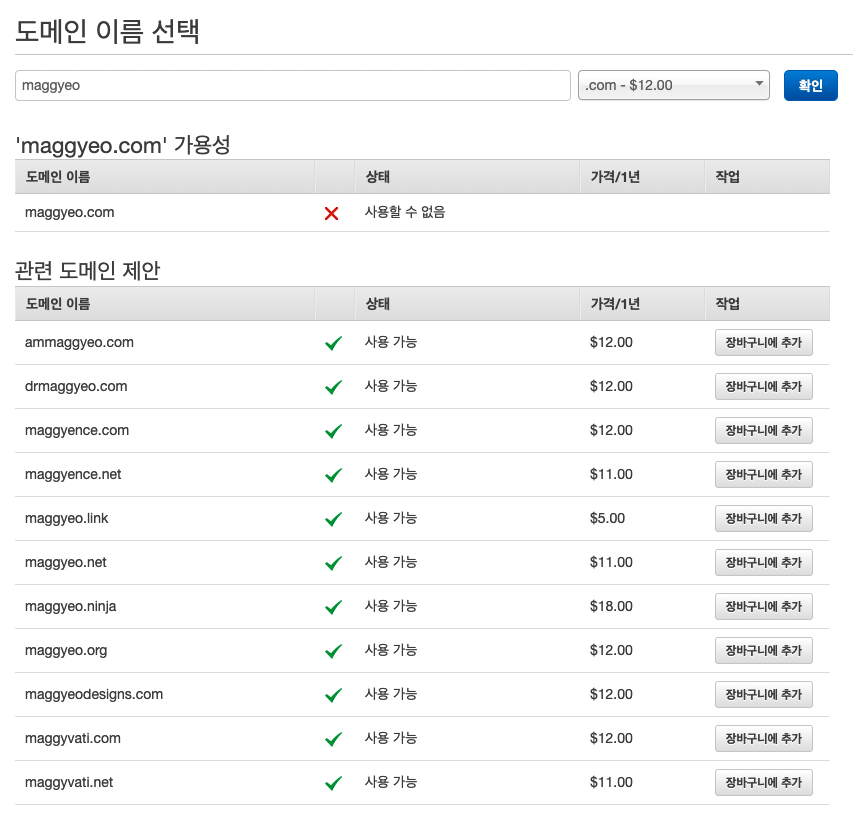Click green checkmark for maggyence.net
The image size is (853, 820).
tap(334, 475)
